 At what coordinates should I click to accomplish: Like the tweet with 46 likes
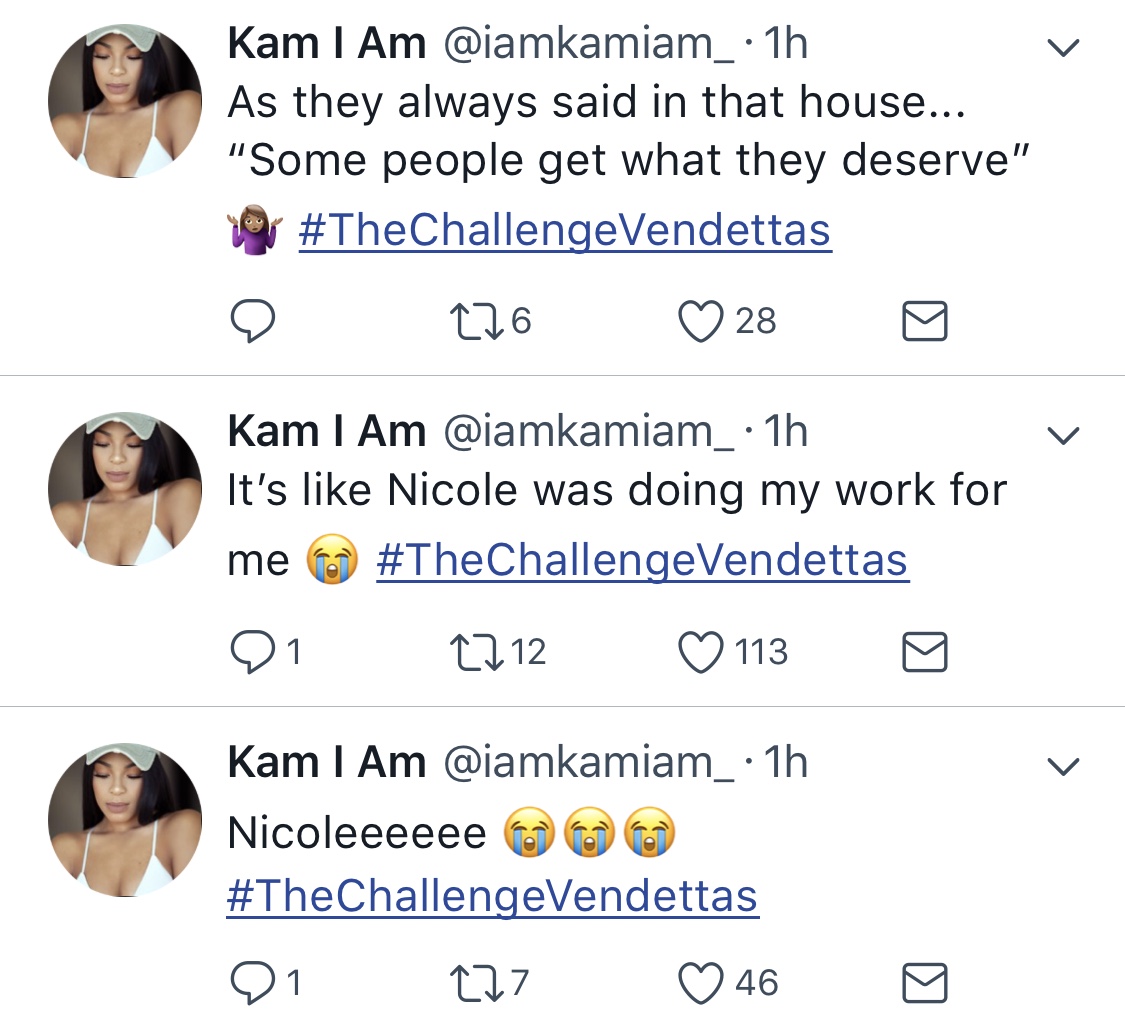tap(700, 983)
